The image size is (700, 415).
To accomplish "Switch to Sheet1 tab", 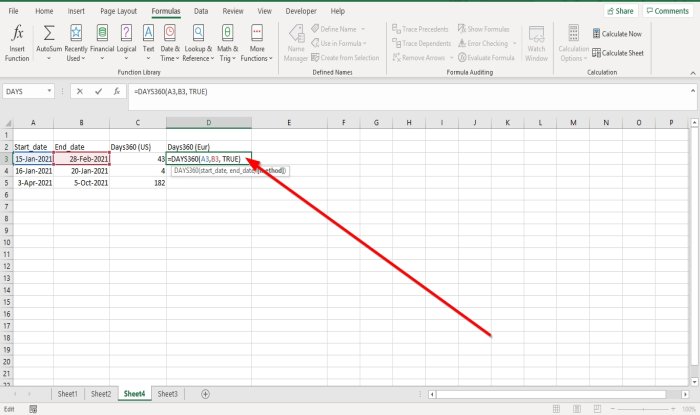I will [67, 394].
